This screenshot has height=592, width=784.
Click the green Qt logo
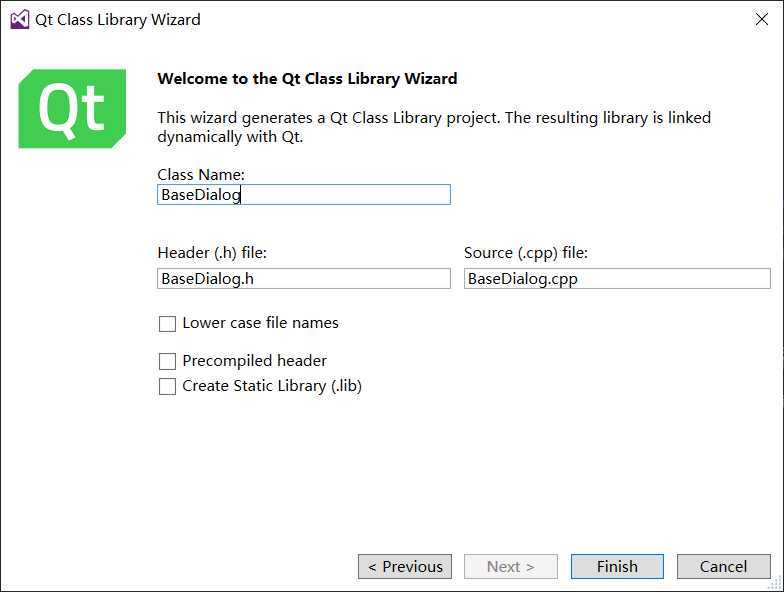72,108
